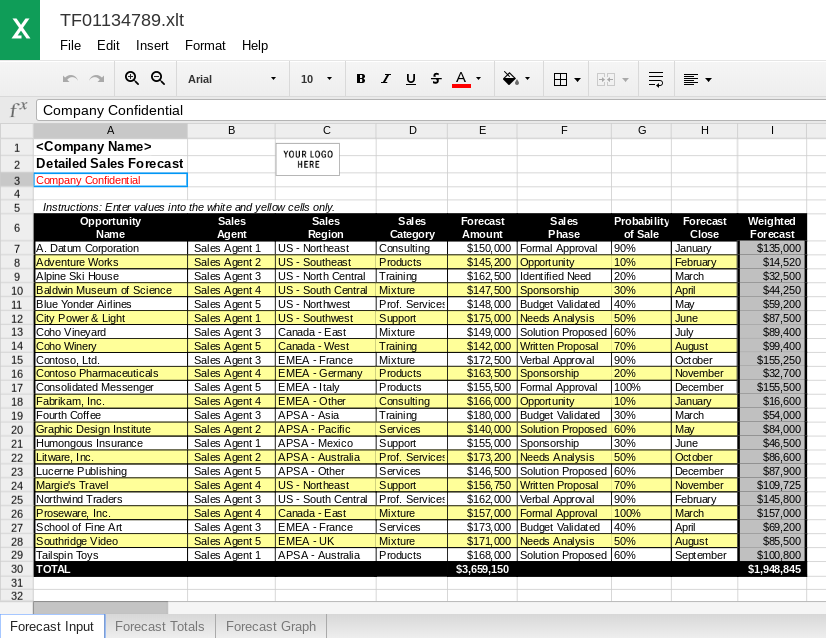
Task: Select column I header
Action: pos(772,131)
